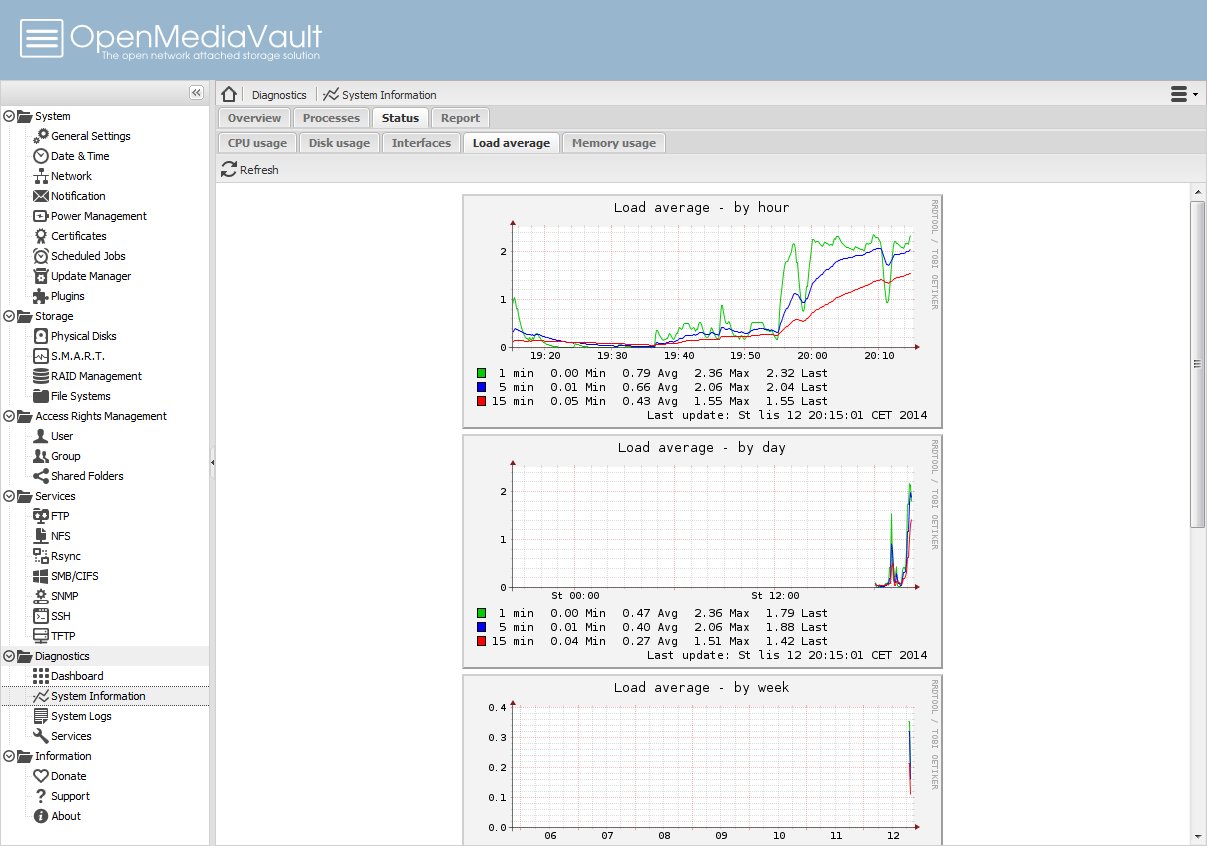Open Power Management settings

[98, 216]
